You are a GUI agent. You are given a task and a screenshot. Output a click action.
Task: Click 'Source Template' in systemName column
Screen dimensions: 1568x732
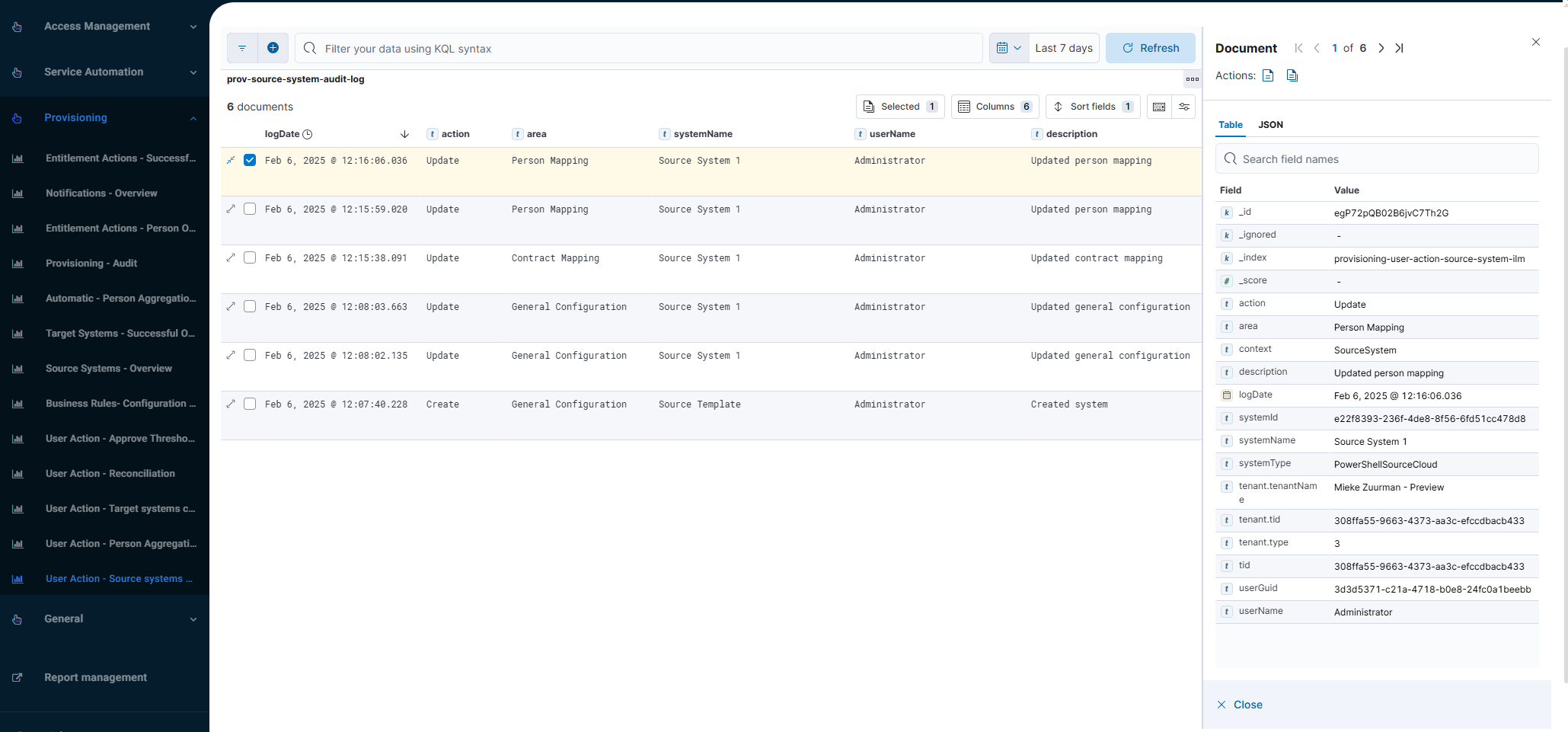coord(700,404)
